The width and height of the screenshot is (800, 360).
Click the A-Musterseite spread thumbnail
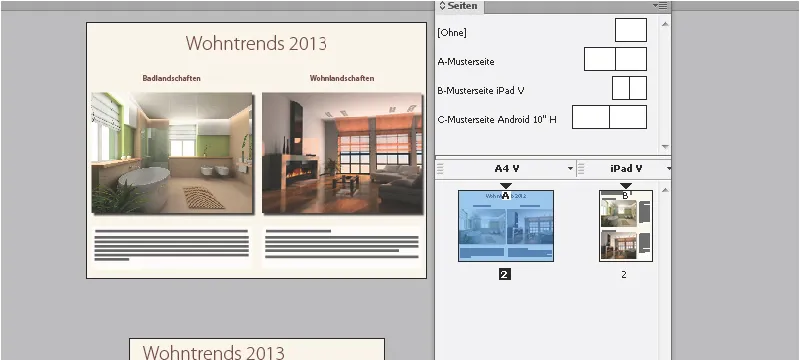pos(615,59)
